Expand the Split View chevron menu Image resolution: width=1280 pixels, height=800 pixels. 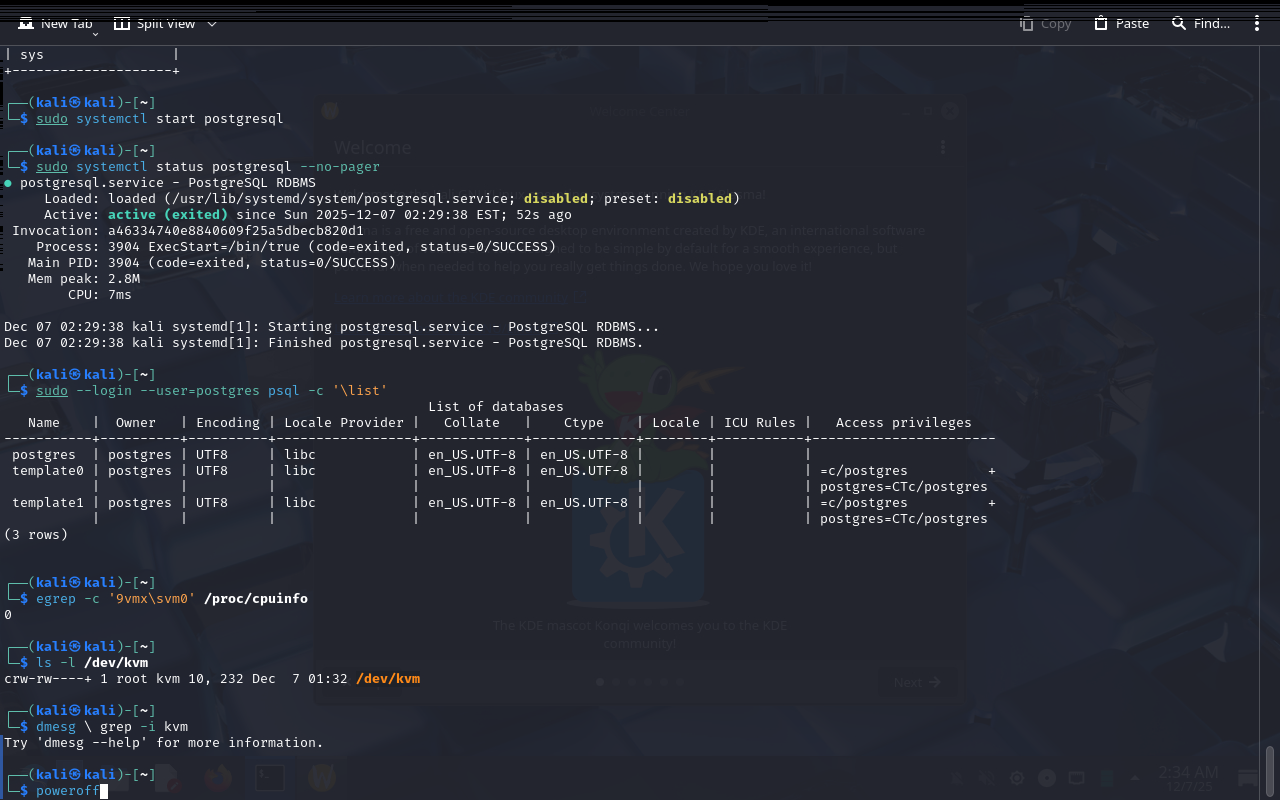[211, 24]
